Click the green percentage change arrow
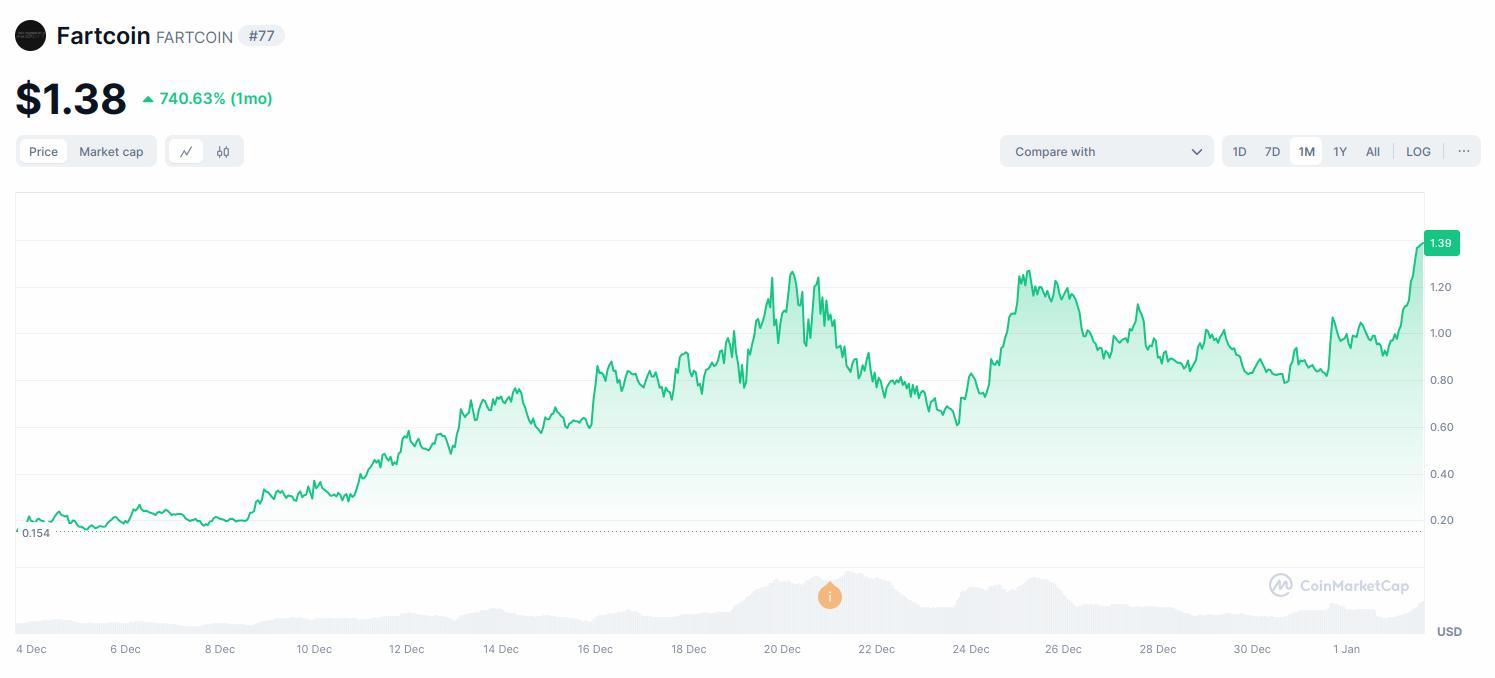Screen dimensions: 1495x678 pyautogui.click(x=148, y=98)
